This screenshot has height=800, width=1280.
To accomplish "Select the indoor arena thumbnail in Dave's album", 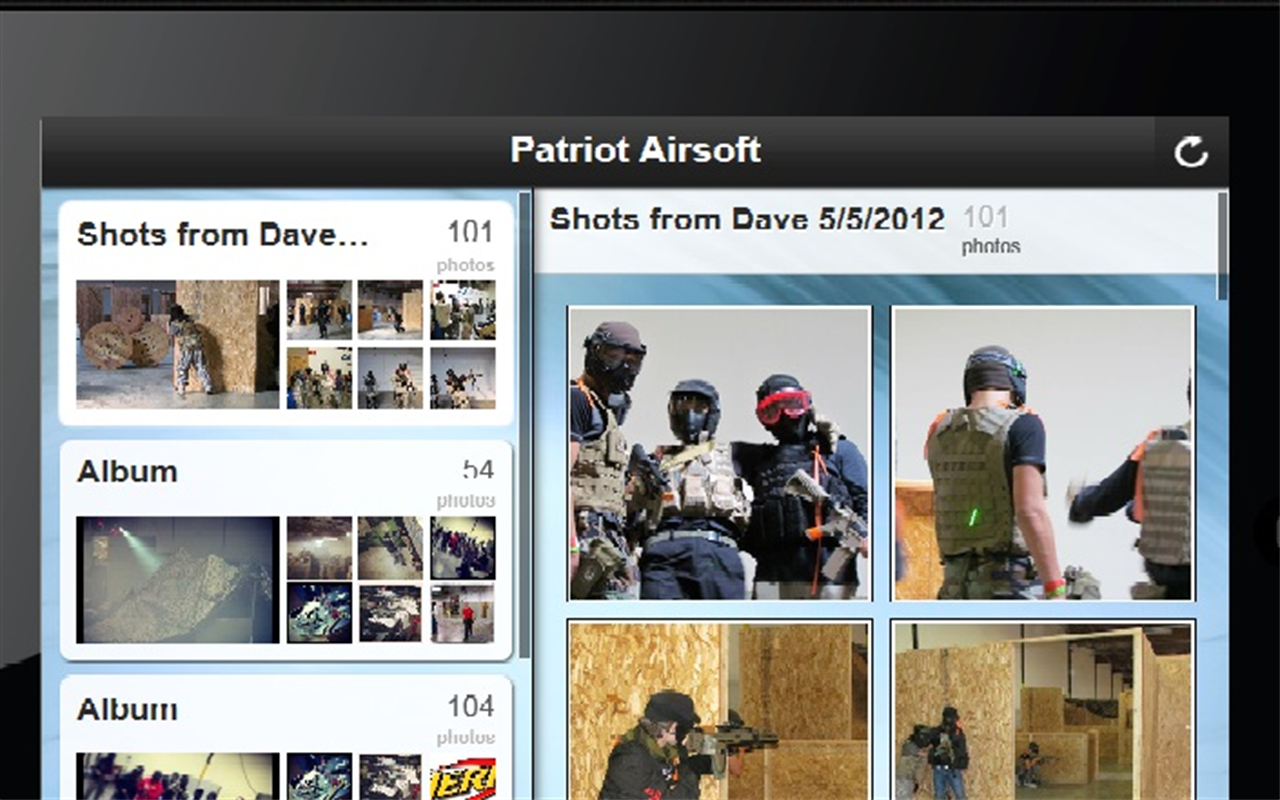I will point(318,310).
